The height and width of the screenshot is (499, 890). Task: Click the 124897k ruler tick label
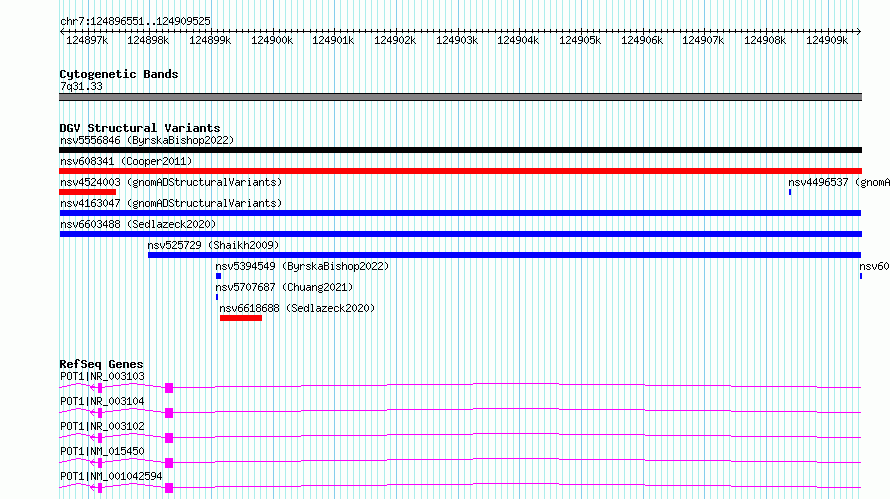click(87, 40)
